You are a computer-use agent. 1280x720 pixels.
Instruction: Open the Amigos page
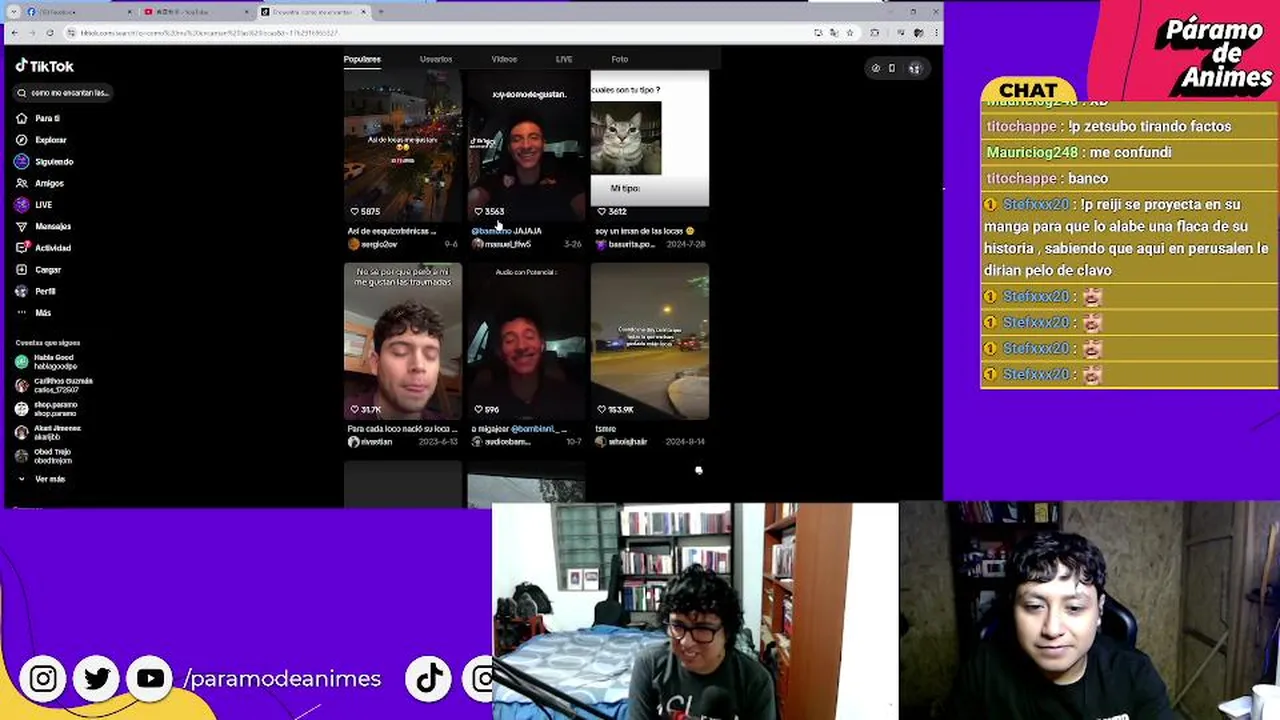[40, 183]
